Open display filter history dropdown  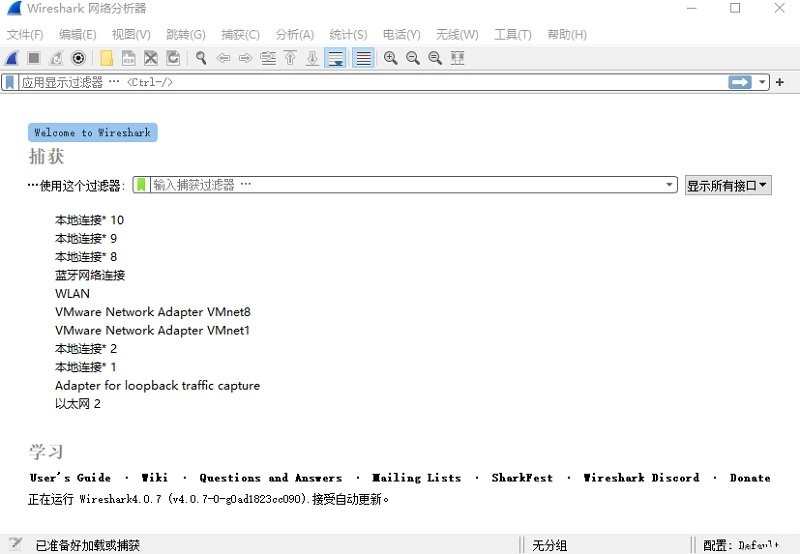(762, 82)
